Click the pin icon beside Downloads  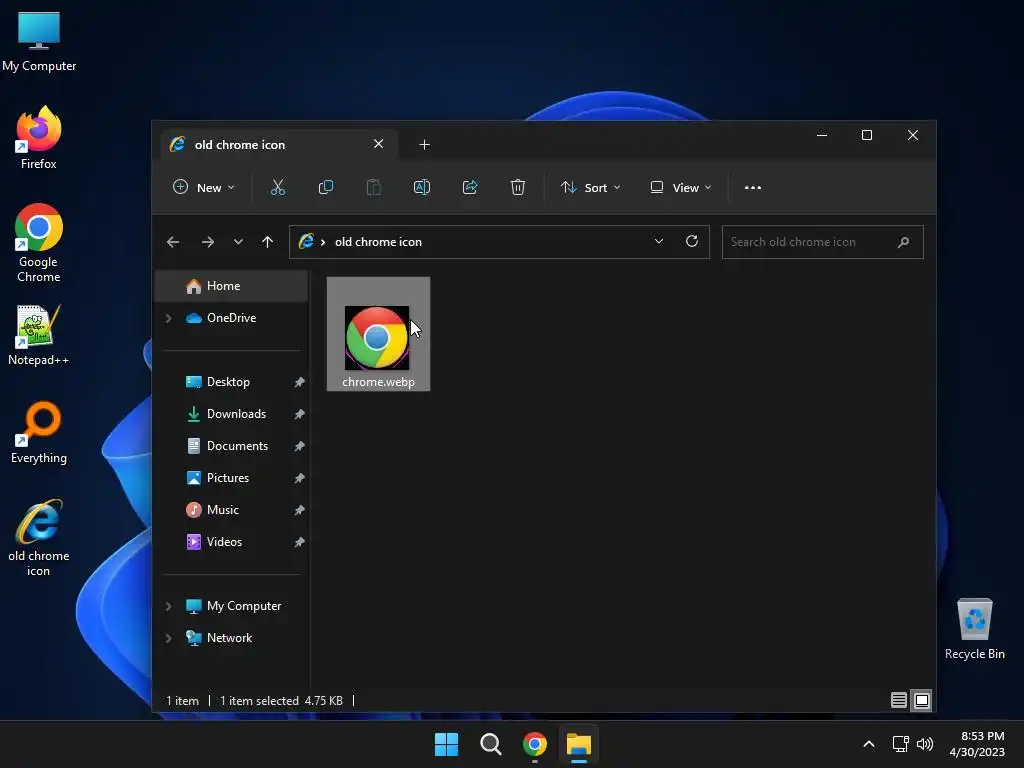pos(299,414)
